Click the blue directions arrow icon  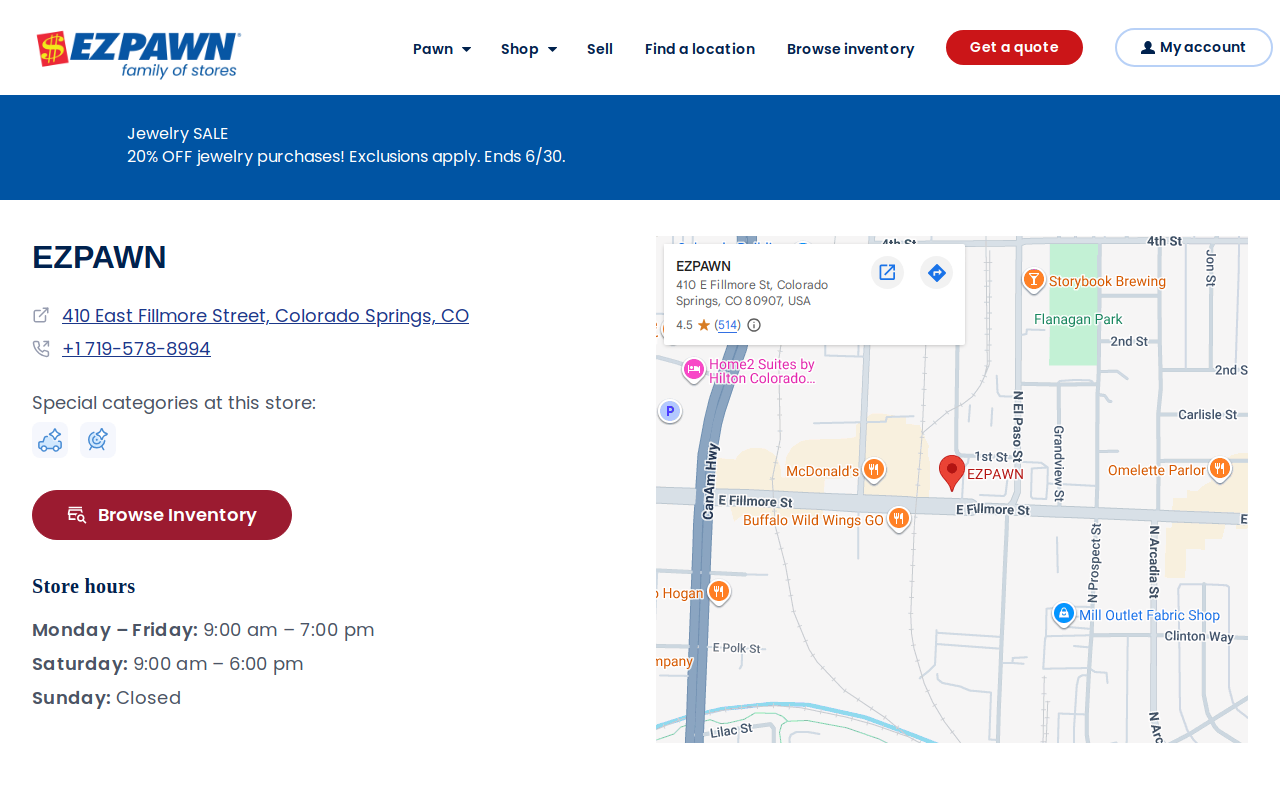click(x=936, y=272)
